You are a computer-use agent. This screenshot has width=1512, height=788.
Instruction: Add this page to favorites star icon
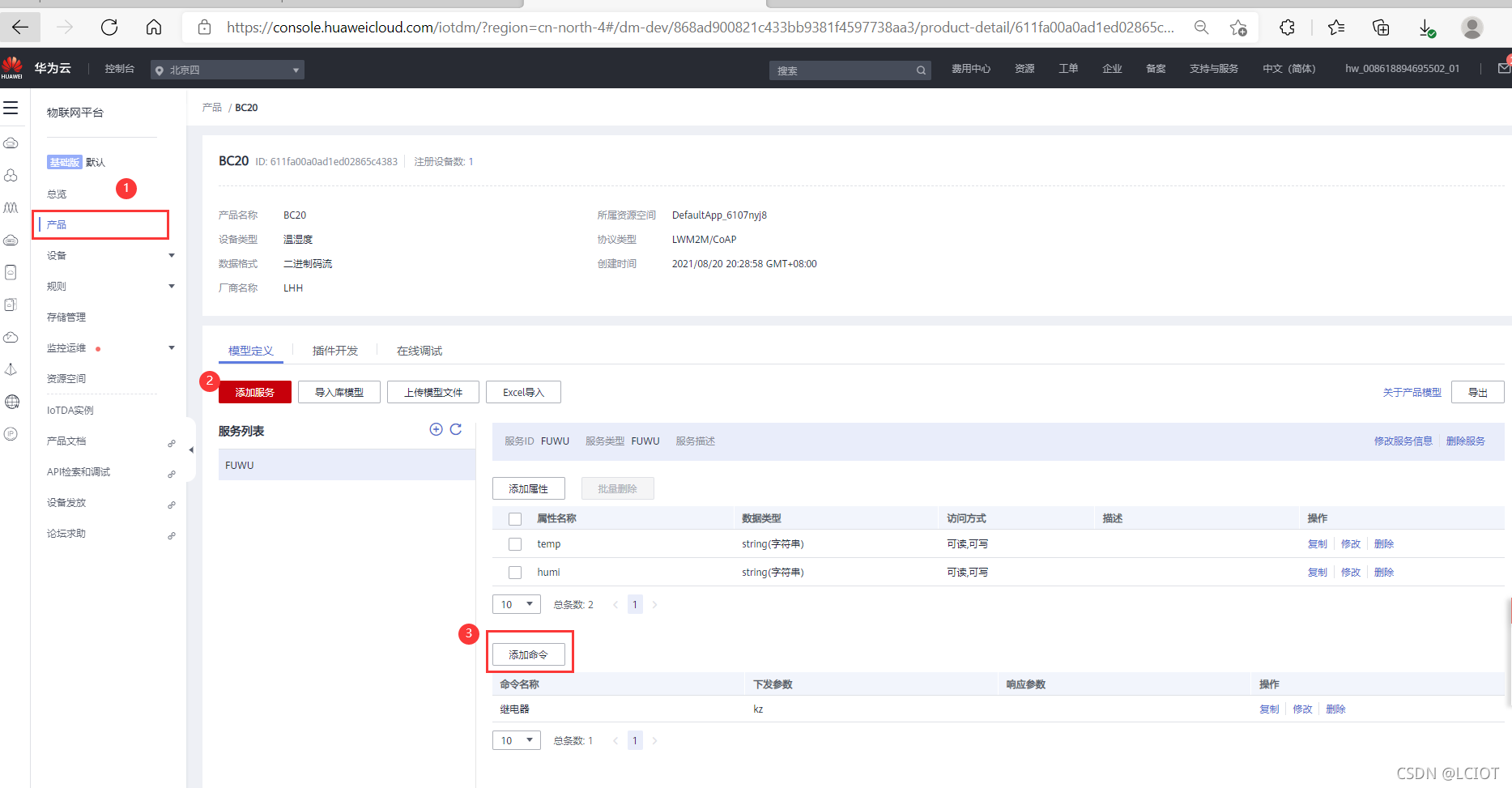[x=1238, y=28]
